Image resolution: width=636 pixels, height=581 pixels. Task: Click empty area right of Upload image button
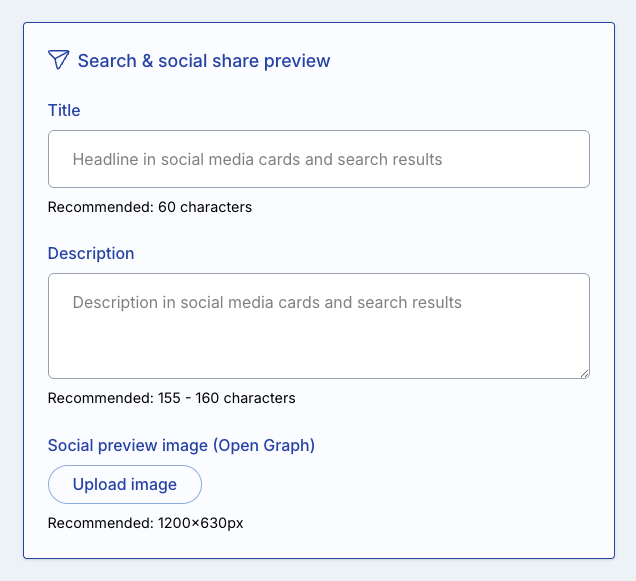coord(400,485)
